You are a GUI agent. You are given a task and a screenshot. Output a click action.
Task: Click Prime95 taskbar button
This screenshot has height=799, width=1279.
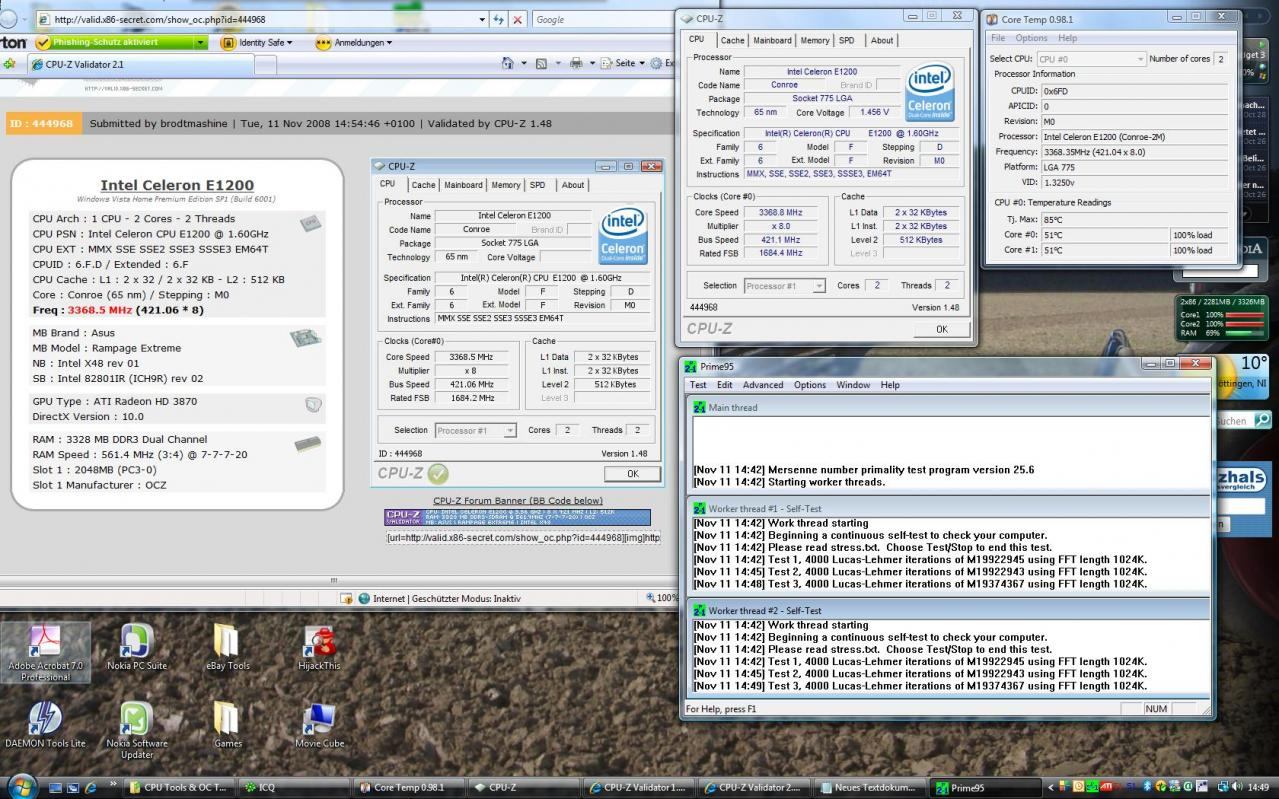tap(986, 787)
